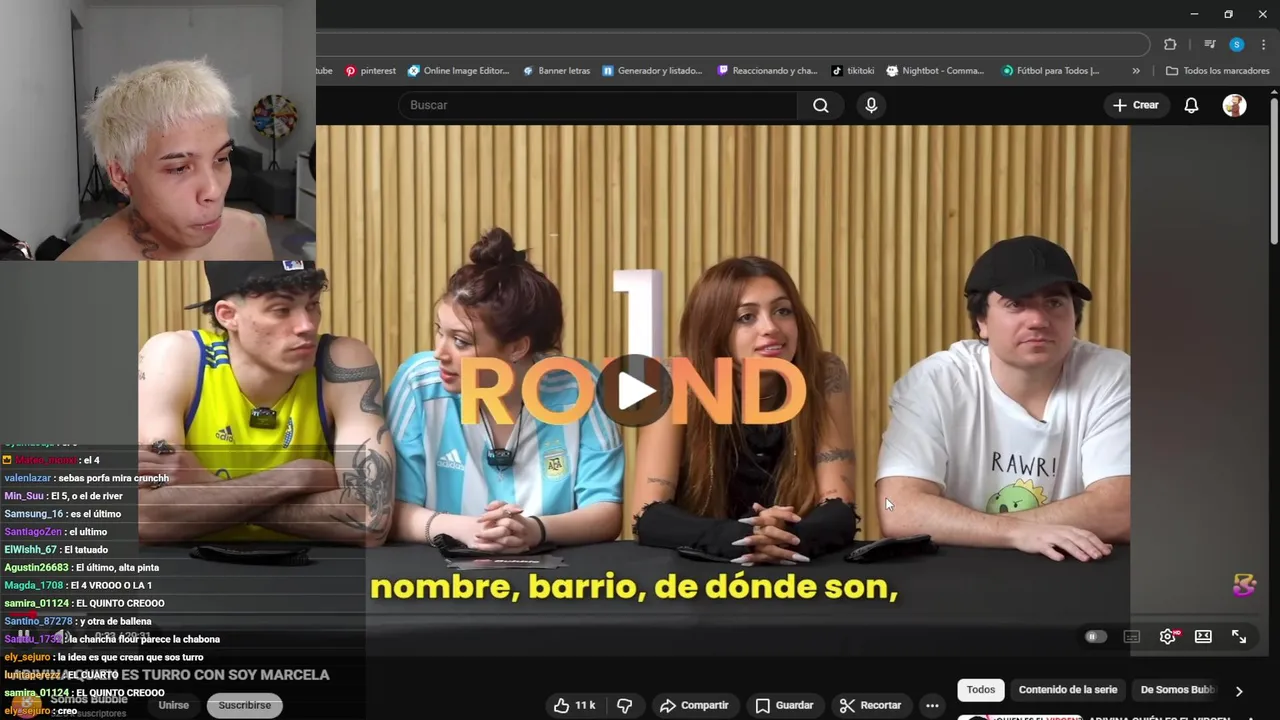
Task: Click chat username Min_Suu
Action: point(24,496)
